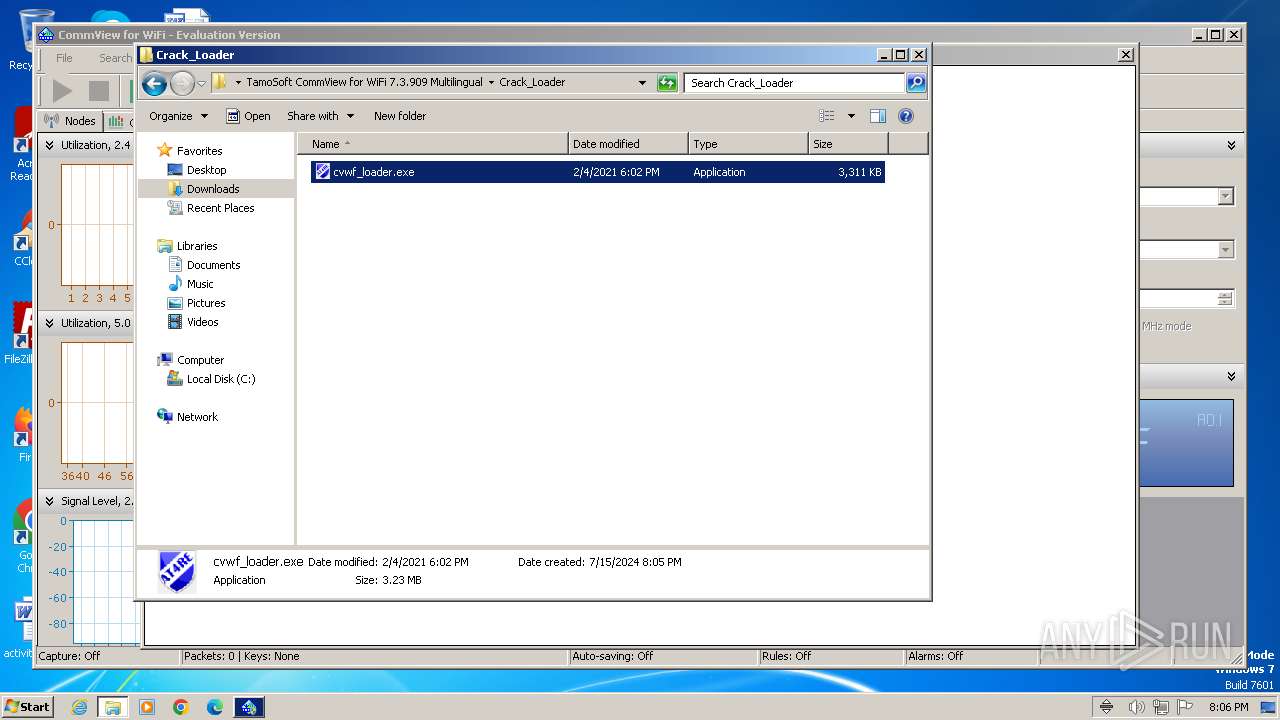Open Downloads in Favorites
This screenshot has width=1280, height=720.
(213, 189)
